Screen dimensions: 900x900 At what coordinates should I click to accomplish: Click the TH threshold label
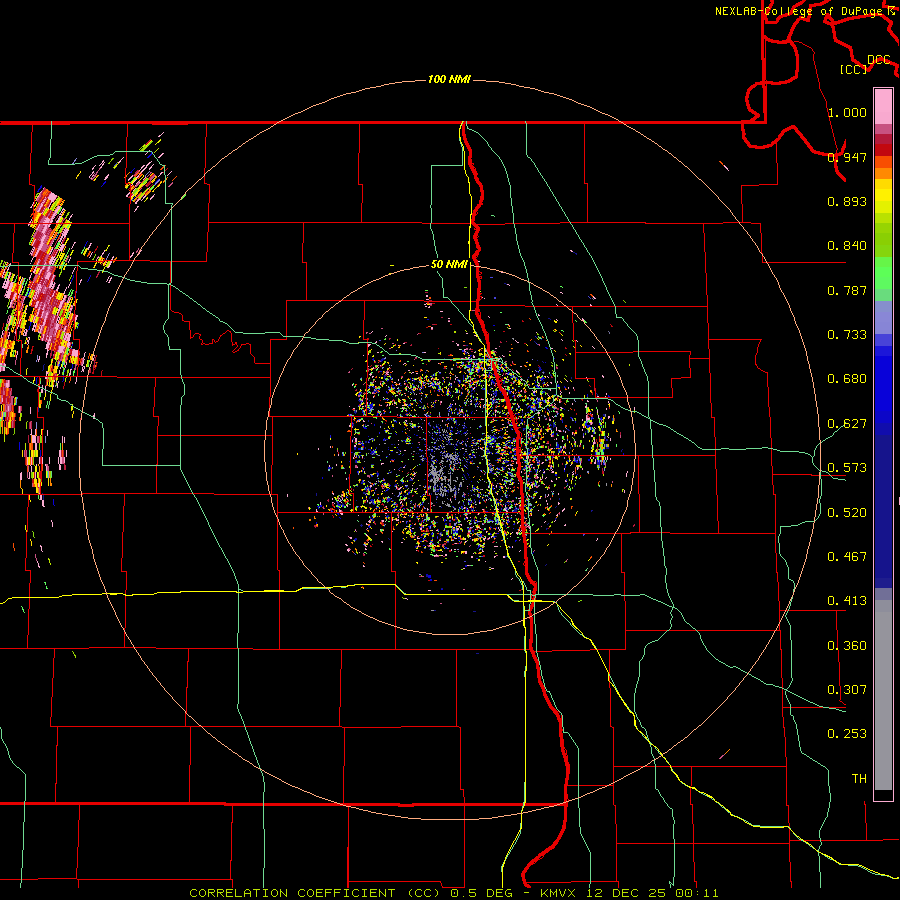pyautogui.click(x=859, y=779)
